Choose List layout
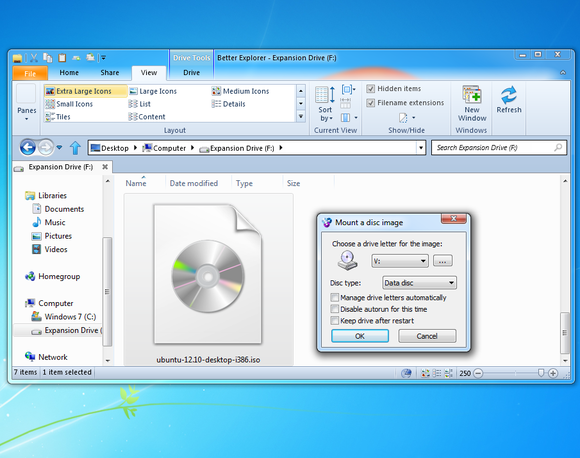This screenshot has width=580, height=458. click(139, 104)
